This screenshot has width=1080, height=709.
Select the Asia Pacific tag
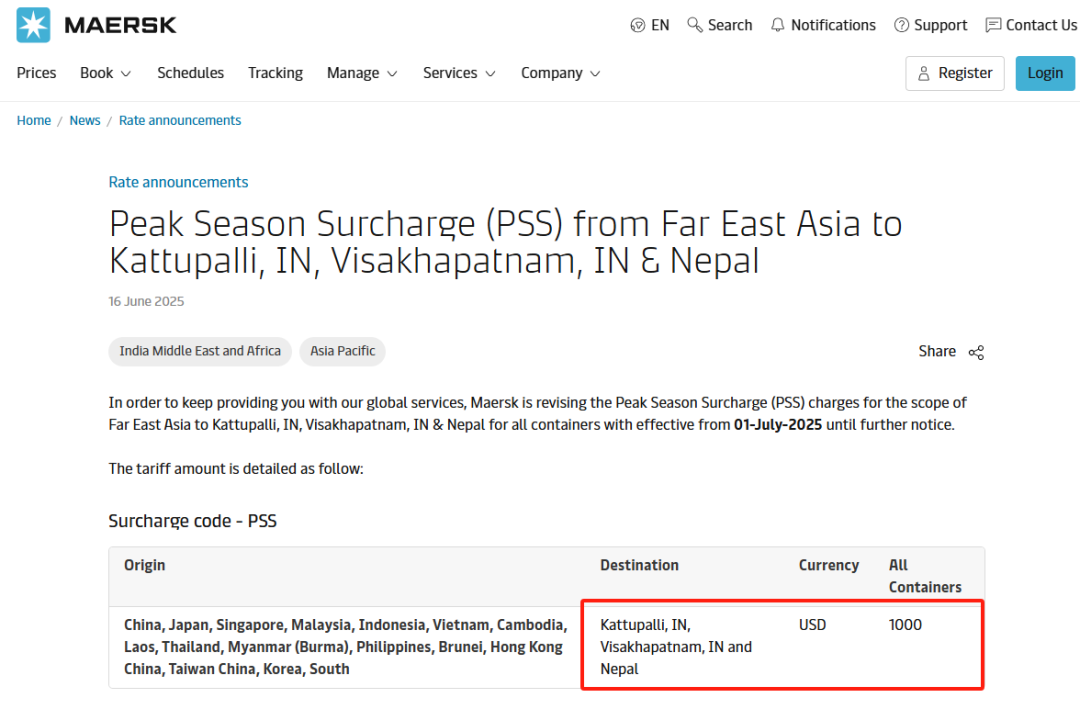pos(343,351)
